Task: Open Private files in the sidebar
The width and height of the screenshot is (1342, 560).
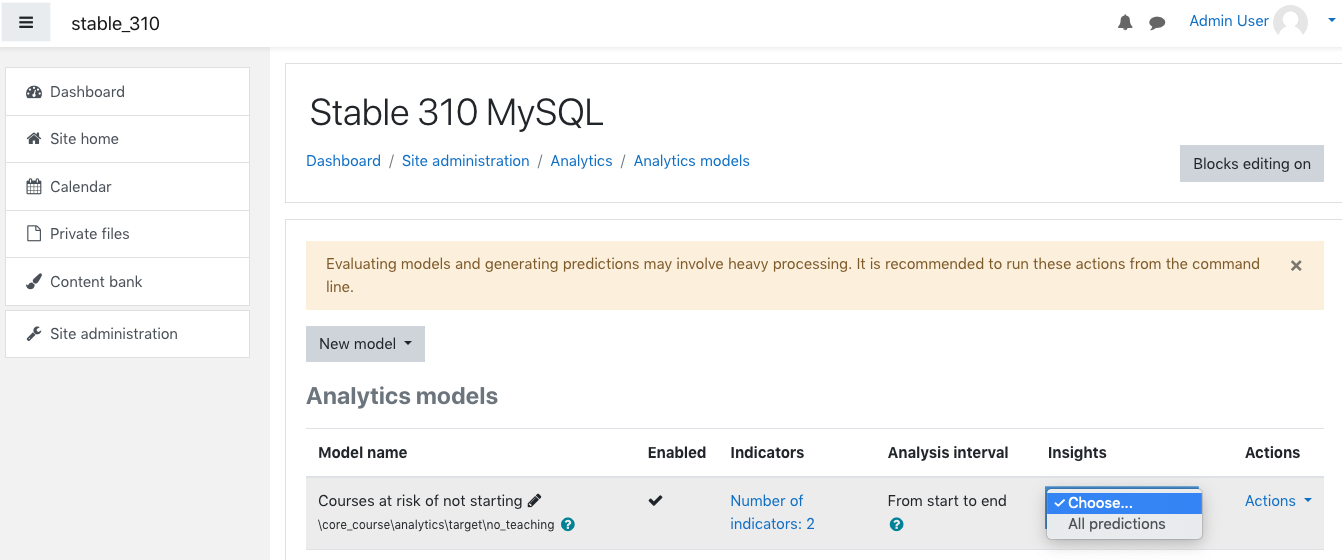Action: click(x=127, y=234)
